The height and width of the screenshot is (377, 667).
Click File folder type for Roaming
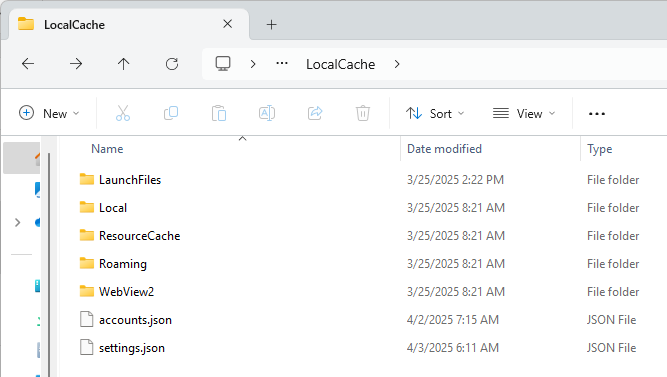(x=613, y=264)
